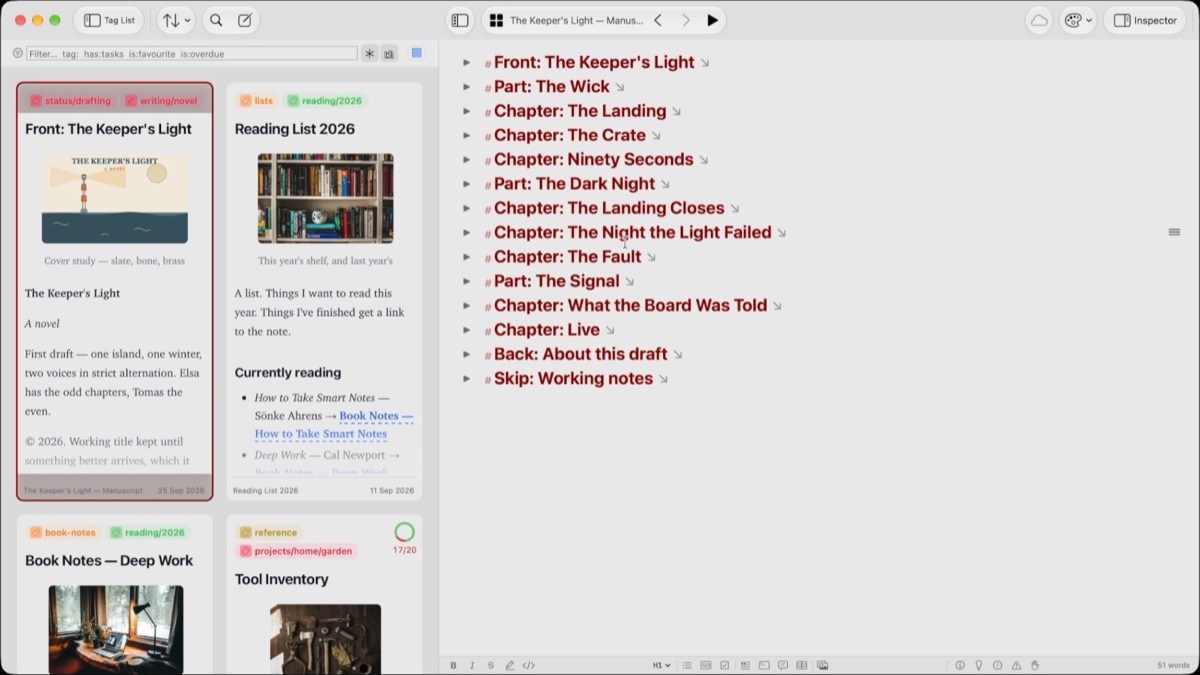The image size is (1200, 675).
Task: Expand 'Chapter: The Fault' heading
Action: tap(466, 257)
